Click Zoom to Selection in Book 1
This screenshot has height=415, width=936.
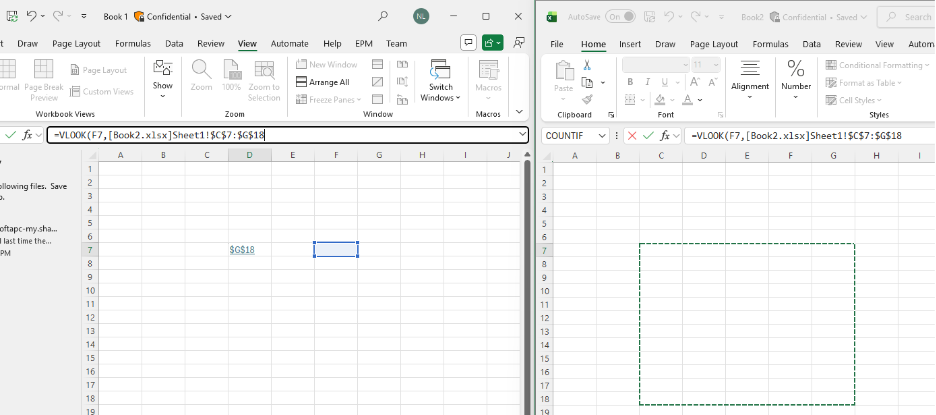264,80
